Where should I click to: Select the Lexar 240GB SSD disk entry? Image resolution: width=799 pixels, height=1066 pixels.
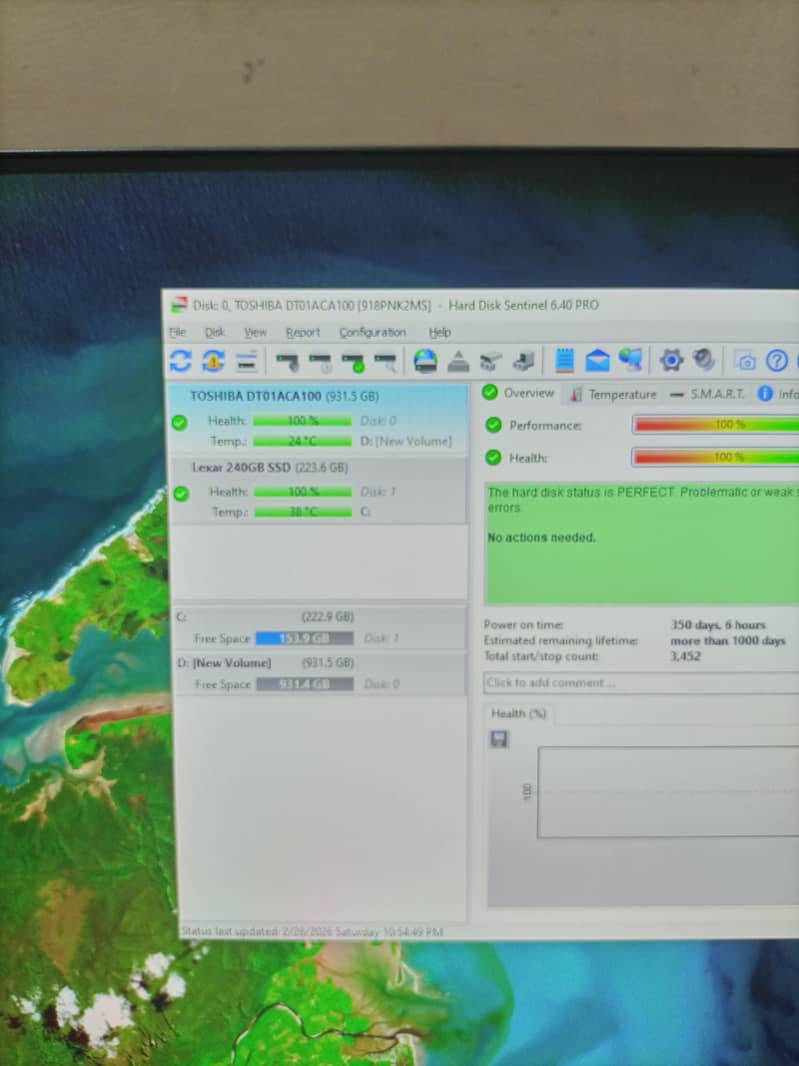coord(269,467)
